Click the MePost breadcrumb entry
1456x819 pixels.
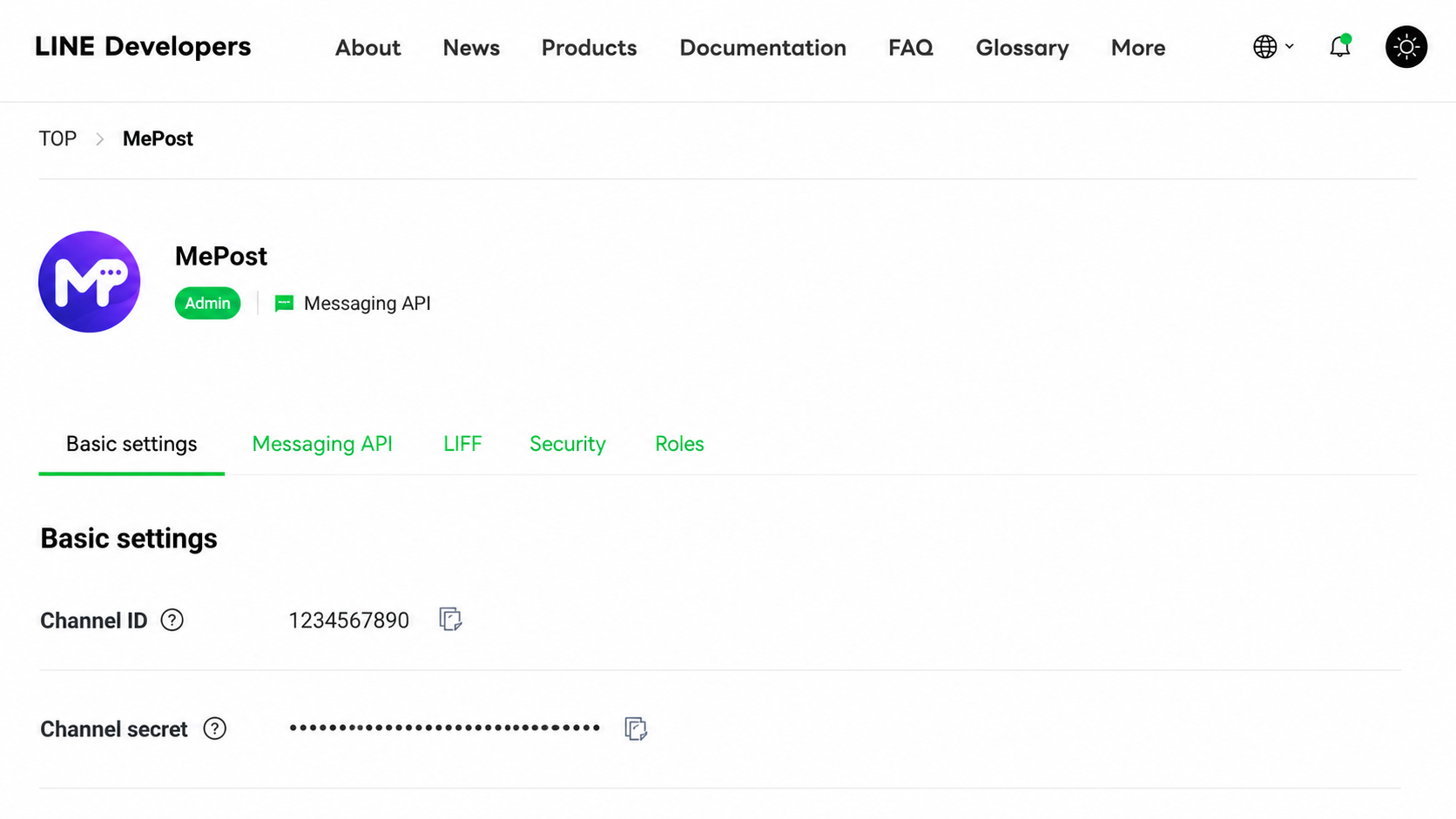click(x=158, y=138)
